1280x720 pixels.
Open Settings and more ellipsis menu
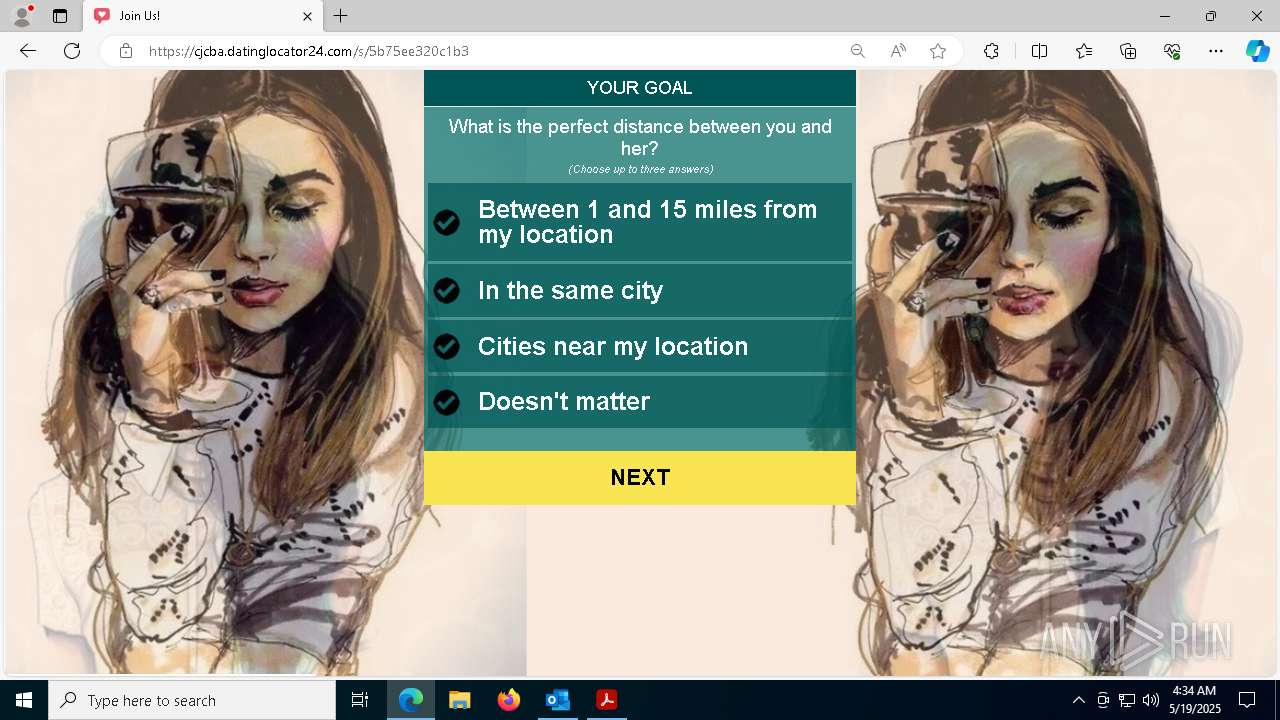1216,51
